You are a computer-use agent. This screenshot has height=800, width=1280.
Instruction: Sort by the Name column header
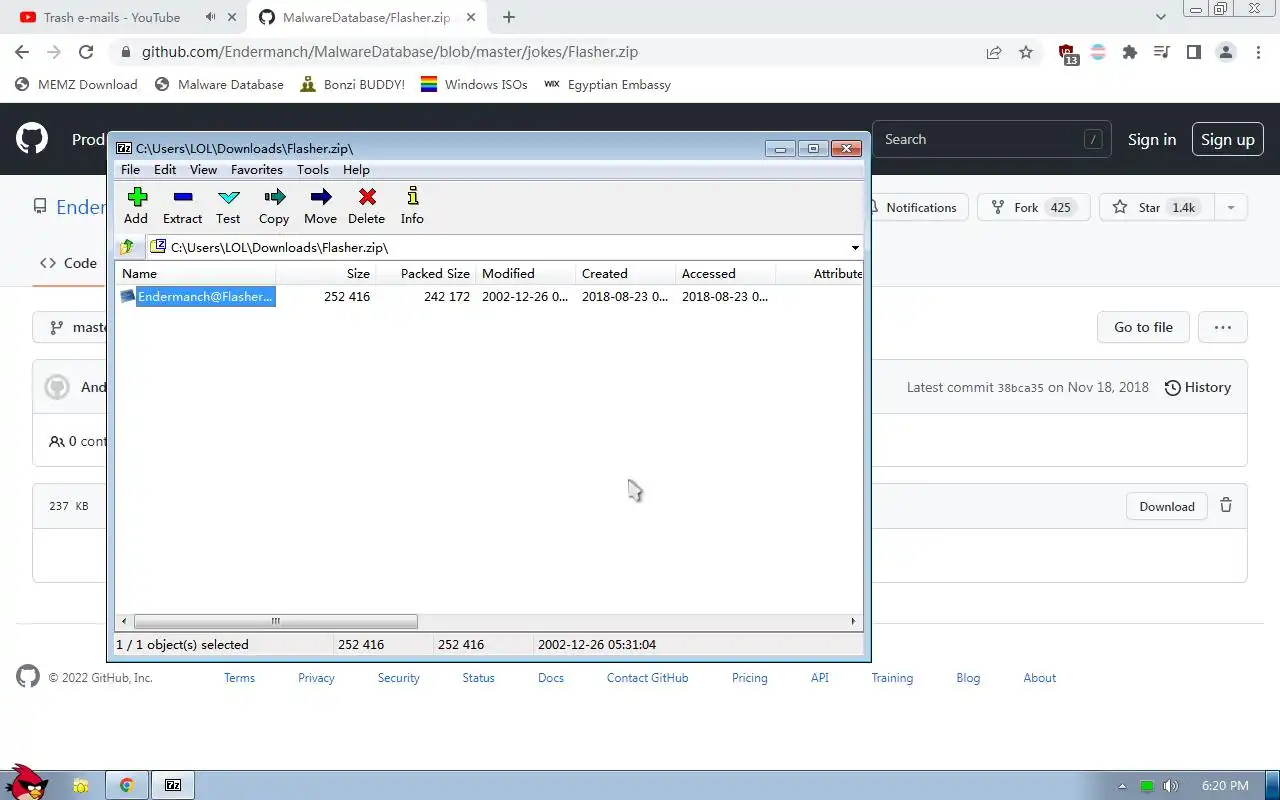(x=196, y=273)
